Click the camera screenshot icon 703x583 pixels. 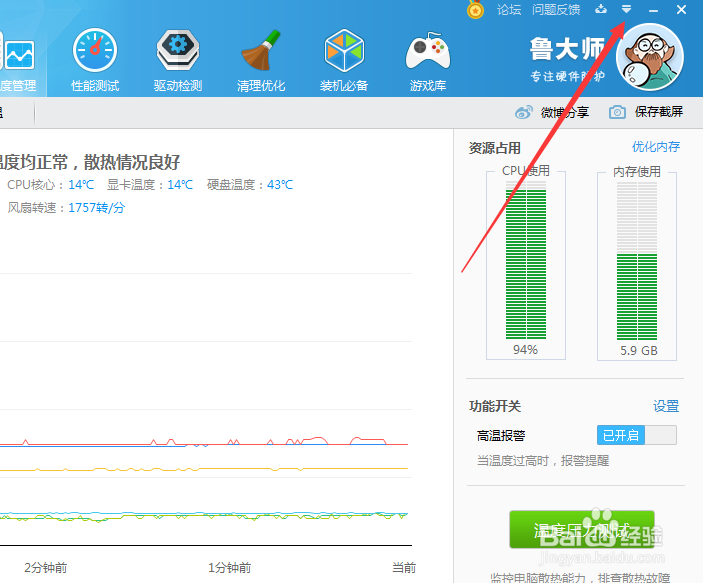point(617,112)
